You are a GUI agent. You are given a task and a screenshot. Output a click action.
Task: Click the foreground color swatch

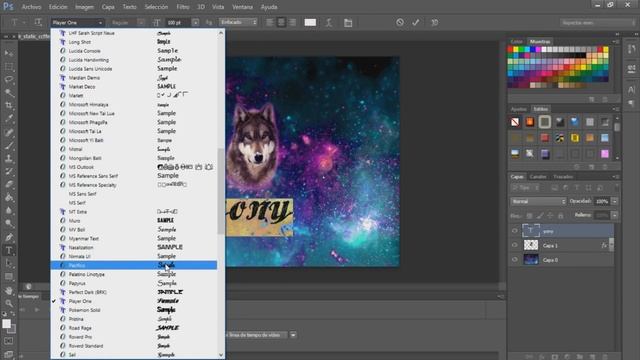(6, 324)
